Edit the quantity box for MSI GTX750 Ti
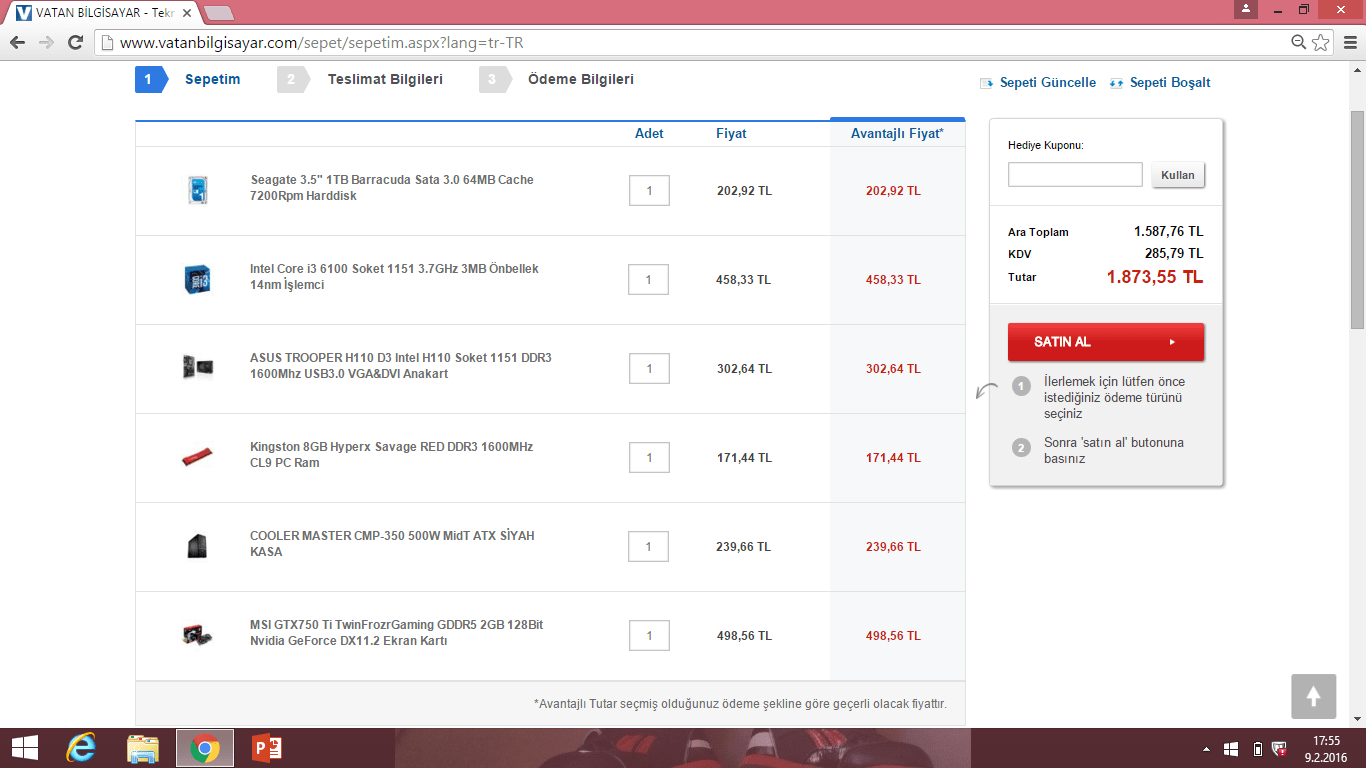This screenshot has height=768, width=1366. [x=649, y=636]
